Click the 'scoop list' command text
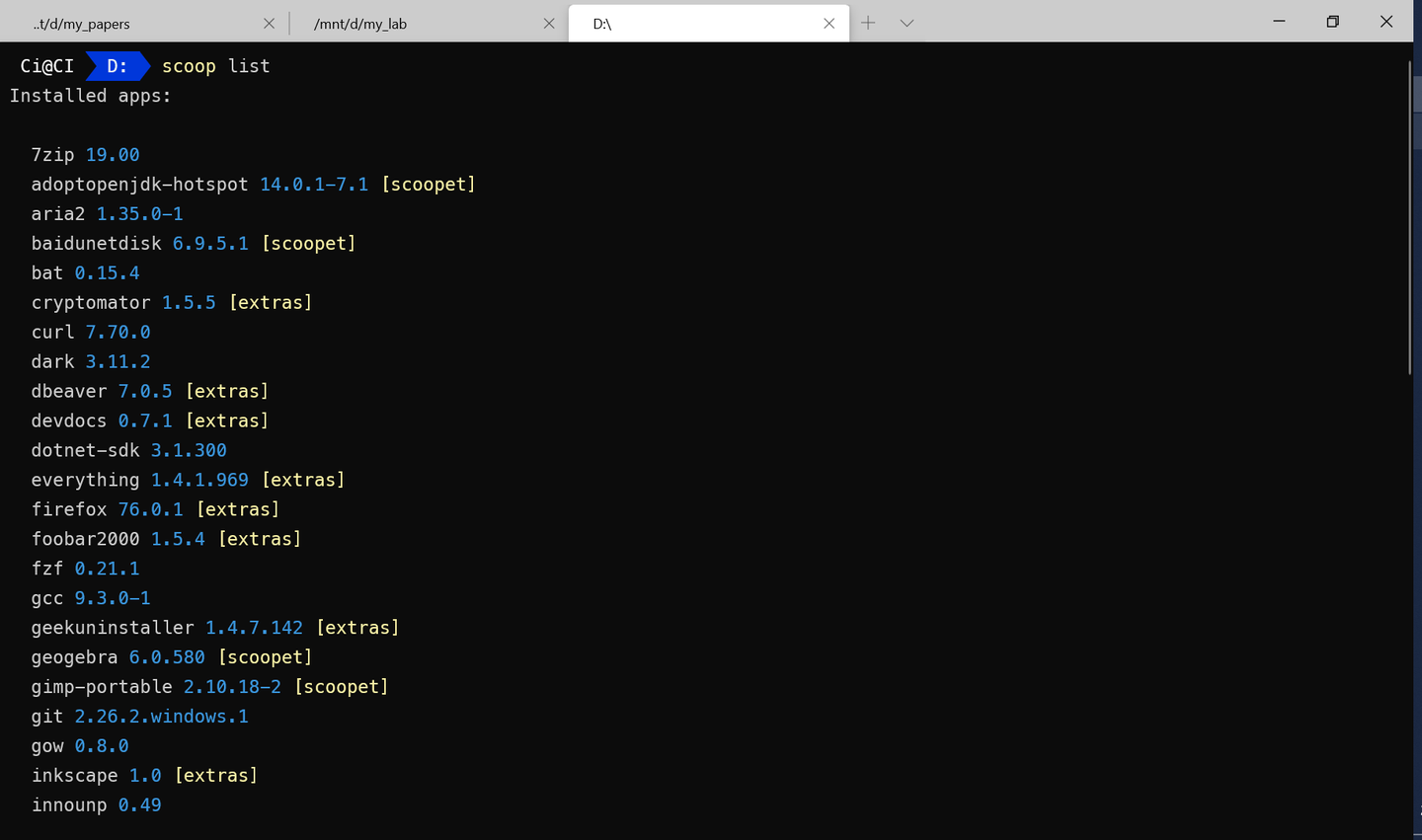Viewport: 1422px width, 840px height. coord(215,66)
